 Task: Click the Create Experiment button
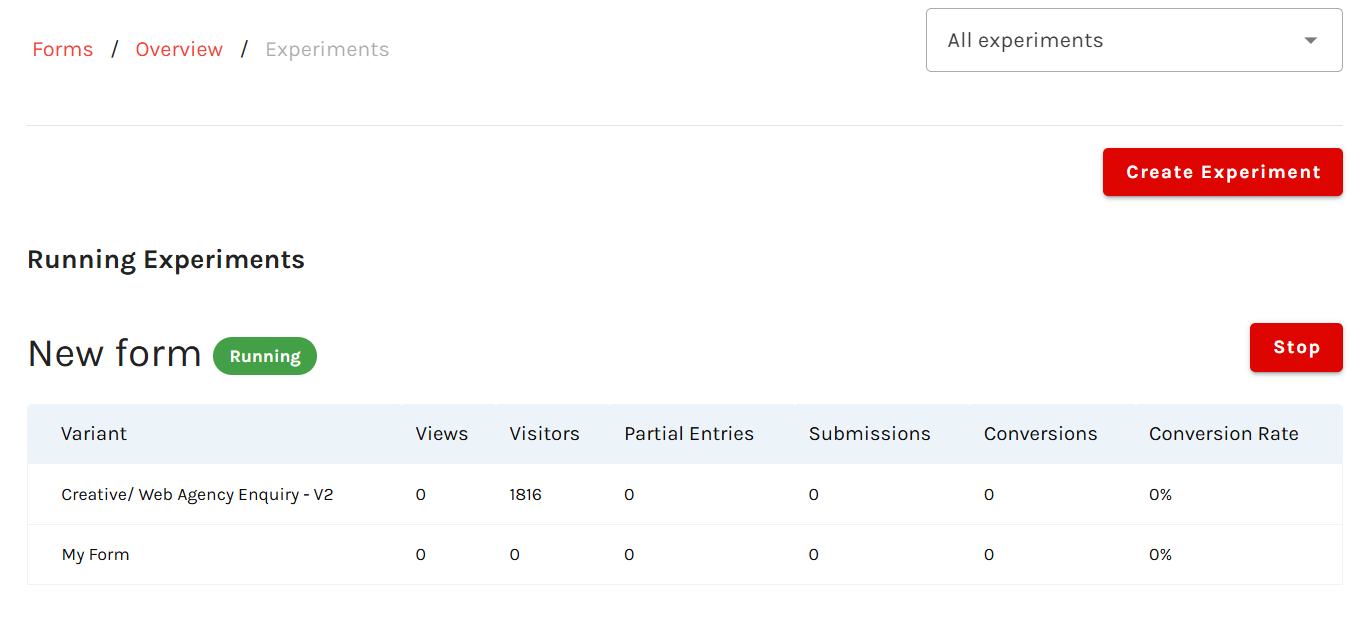(1222, 172)
